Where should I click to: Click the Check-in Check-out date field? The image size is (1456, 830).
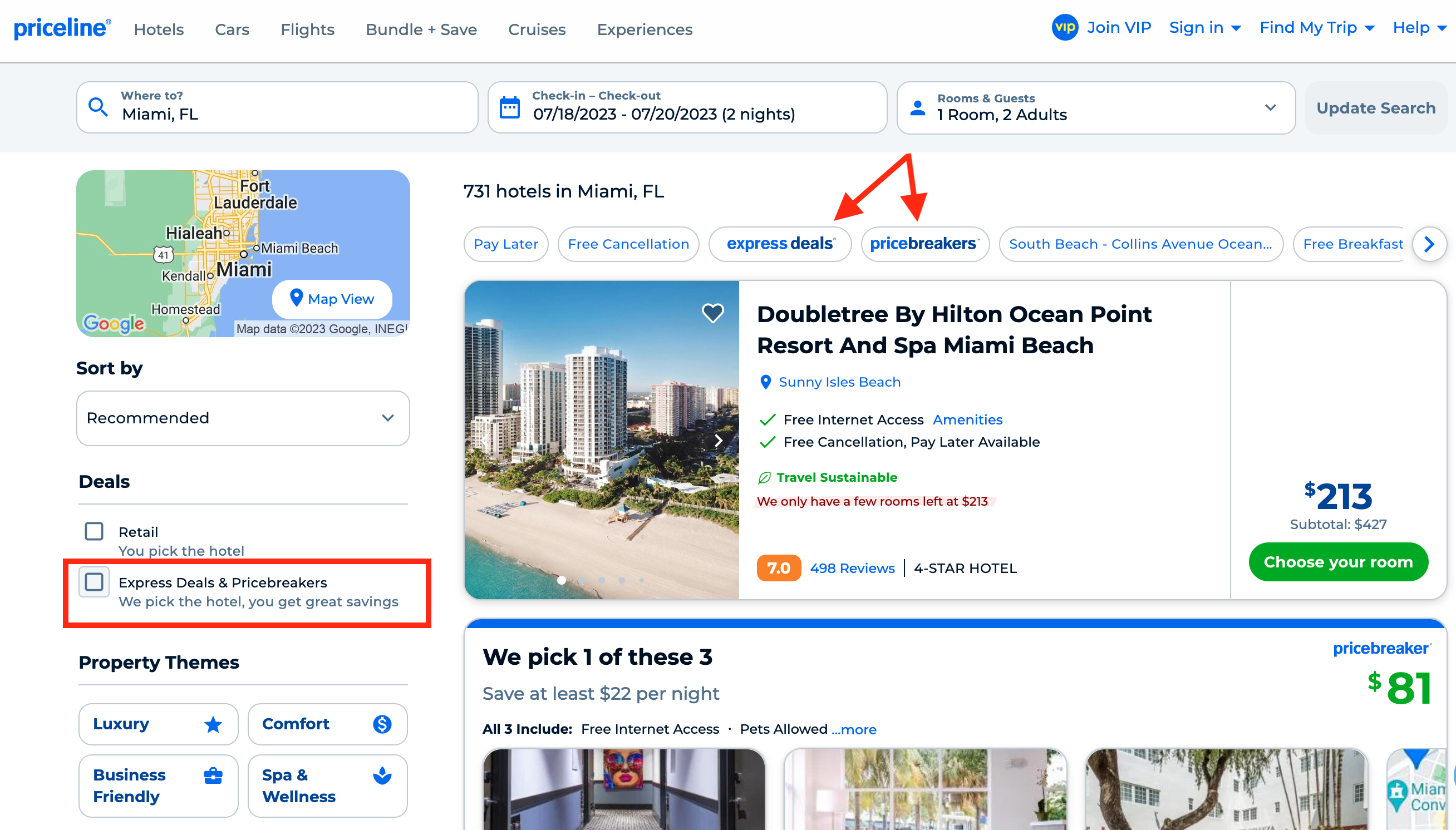(687, 107)
